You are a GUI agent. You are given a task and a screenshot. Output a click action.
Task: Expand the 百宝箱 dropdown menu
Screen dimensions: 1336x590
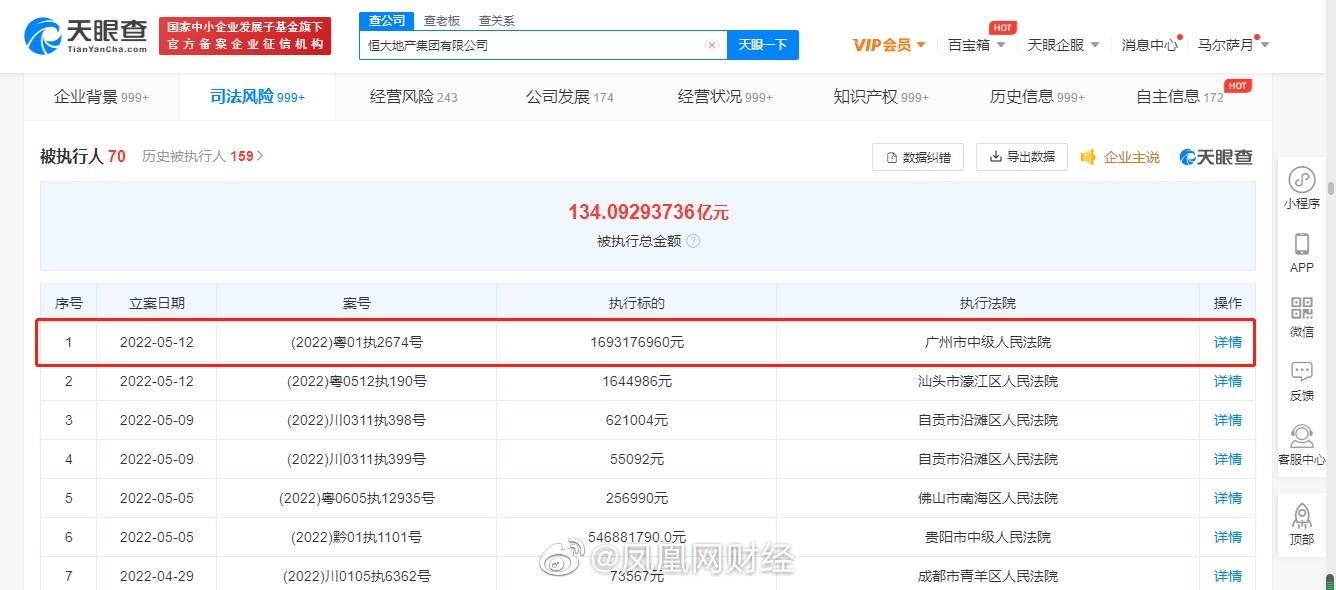point(976,45)
